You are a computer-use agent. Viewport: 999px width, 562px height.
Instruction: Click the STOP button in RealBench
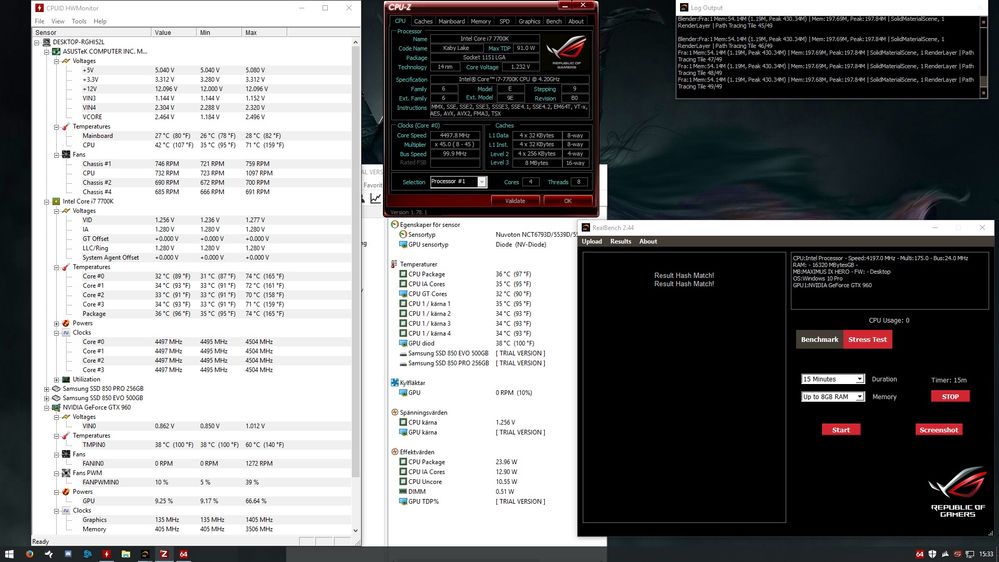pos(950,396)
